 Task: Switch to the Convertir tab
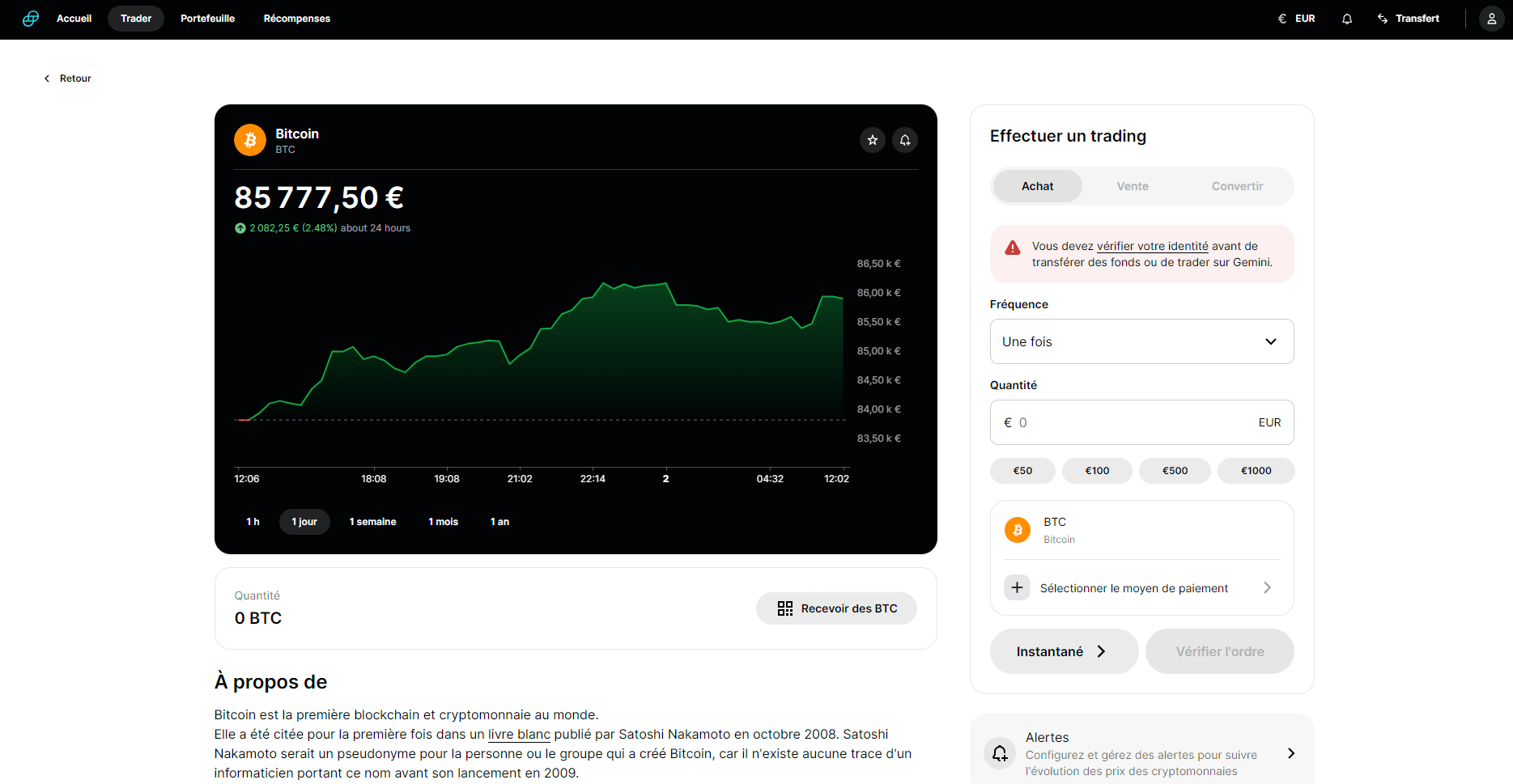click(x=1237, y=186)
